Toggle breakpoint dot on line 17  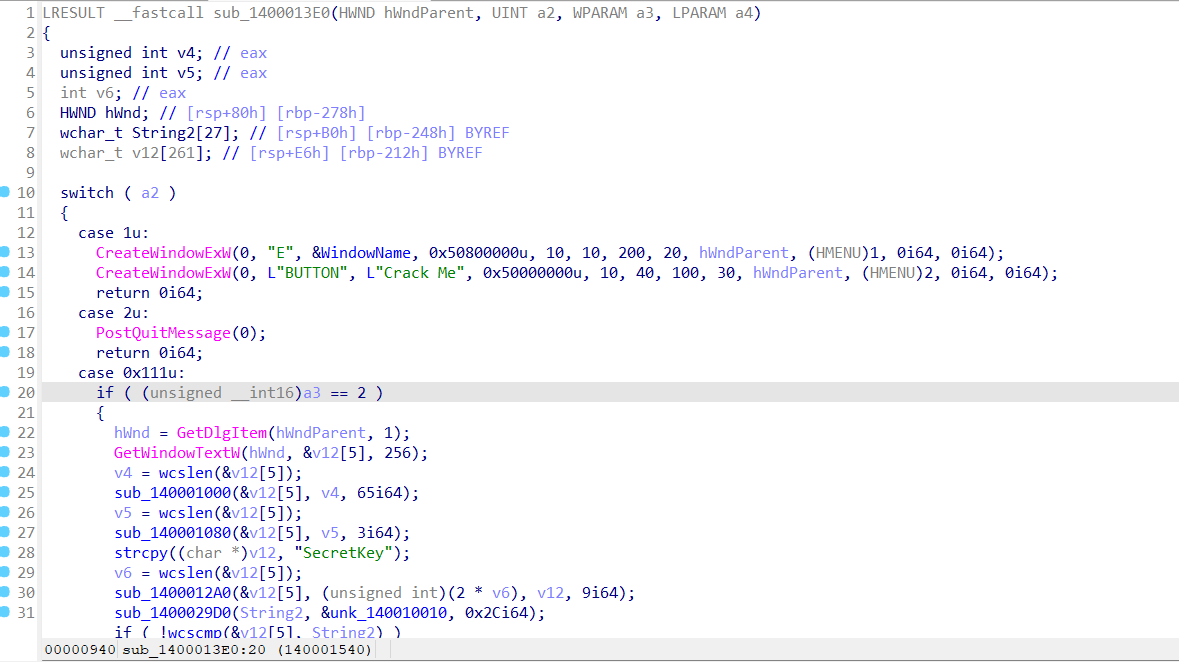[5, 333]
